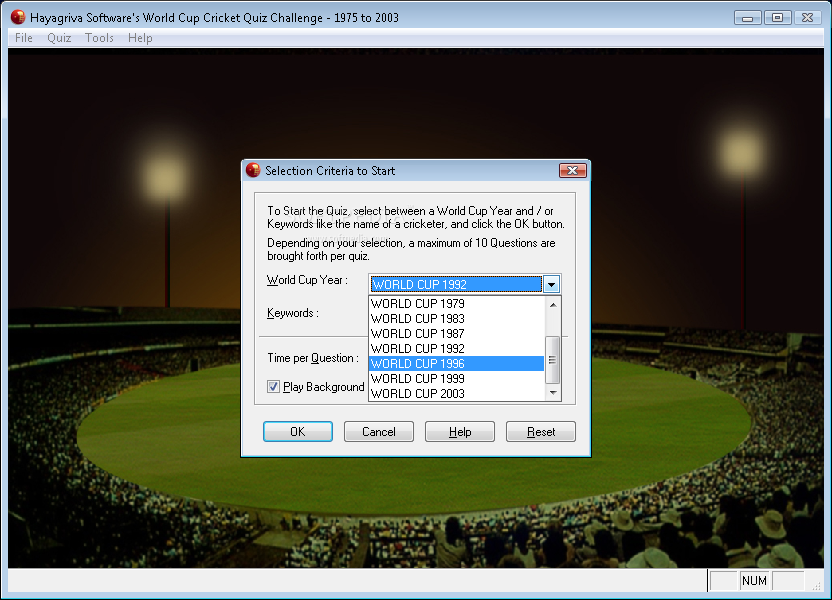Image resolution: width=832 pixels, height=600 pixels.
Task: Click the dropdown list scroll down arrow
Action: tap(553, 393)
